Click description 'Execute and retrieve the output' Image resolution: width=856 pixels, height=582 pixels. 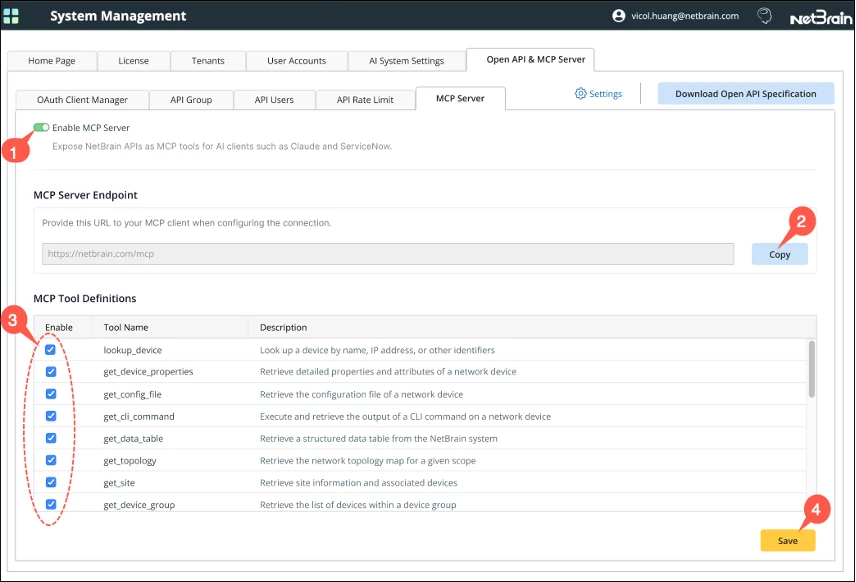point(406,417)
